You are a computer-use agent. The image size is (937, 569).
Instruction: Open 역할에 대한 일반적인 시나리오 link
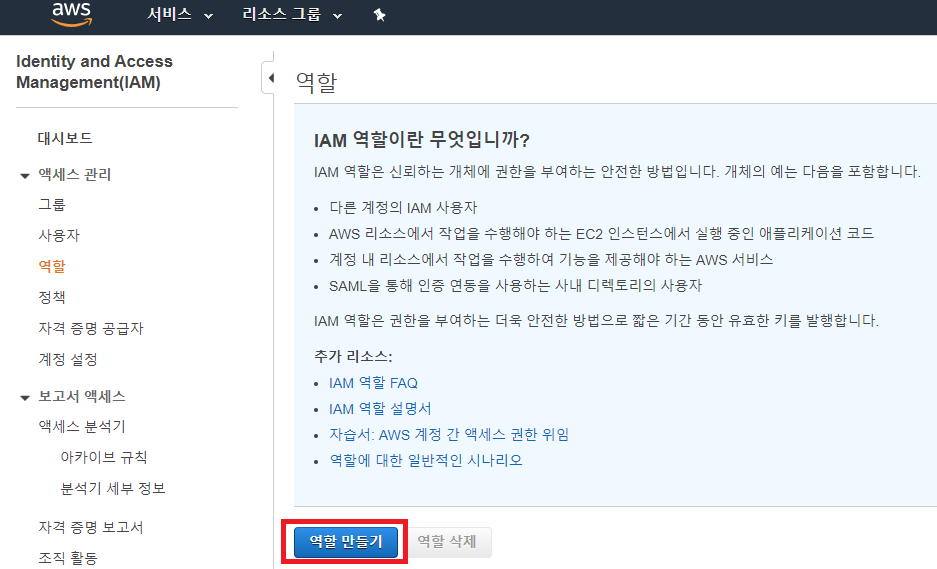pyautogui.click(x=425, y=460)
